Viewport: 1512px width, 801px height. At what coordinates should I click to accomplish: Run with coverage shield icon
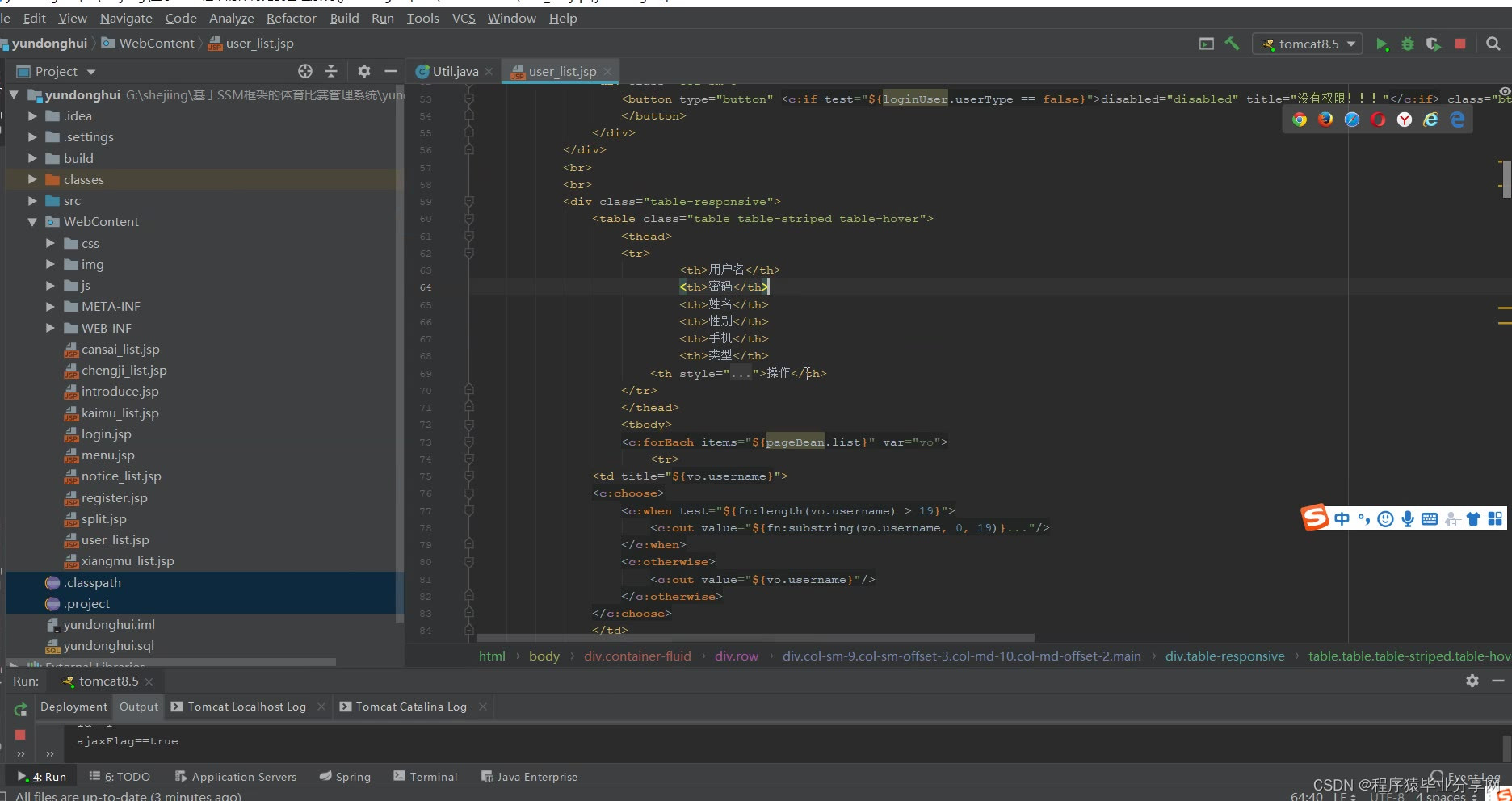point(1434,44)
